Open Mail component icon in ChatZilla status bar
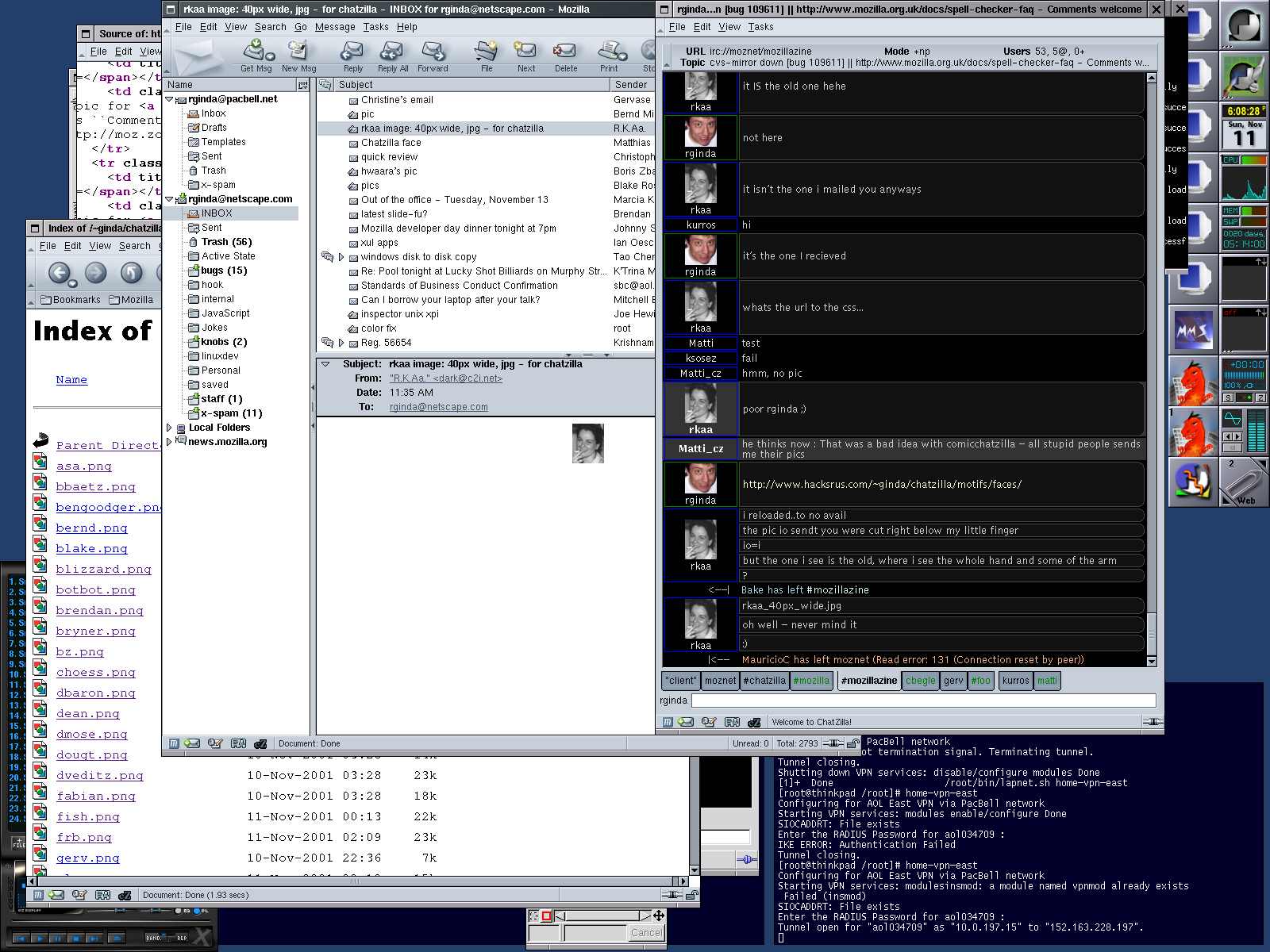The width and height of the screenshot is (1270, 952). point(686,722)
